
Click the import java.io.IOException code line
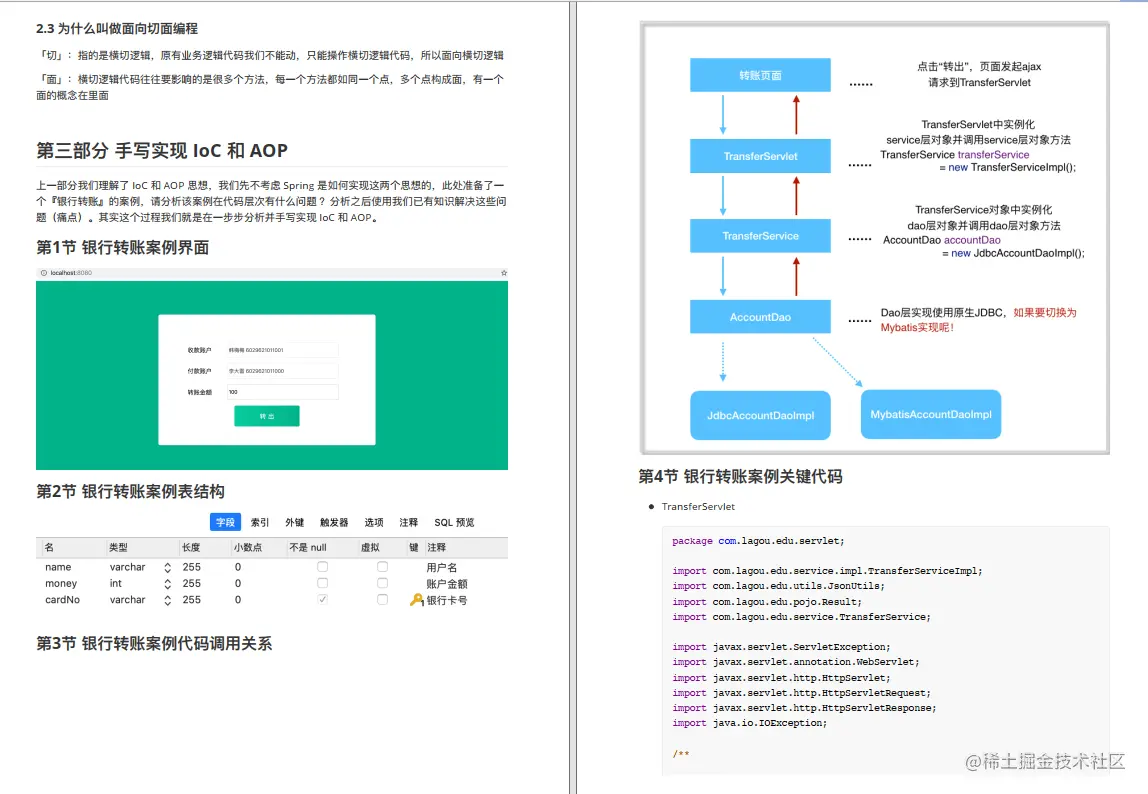click(x=750, y=723)
